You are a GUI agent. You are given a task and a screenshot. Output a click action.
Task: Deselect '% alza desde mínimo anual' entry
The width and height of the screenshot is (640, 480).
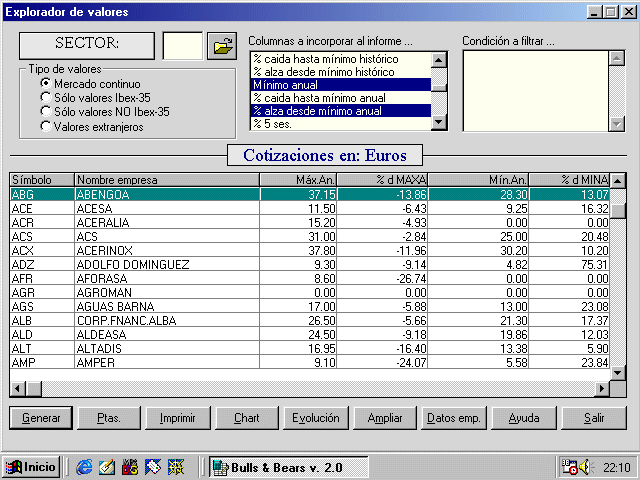pyautogui.click(x=341, y=111)
